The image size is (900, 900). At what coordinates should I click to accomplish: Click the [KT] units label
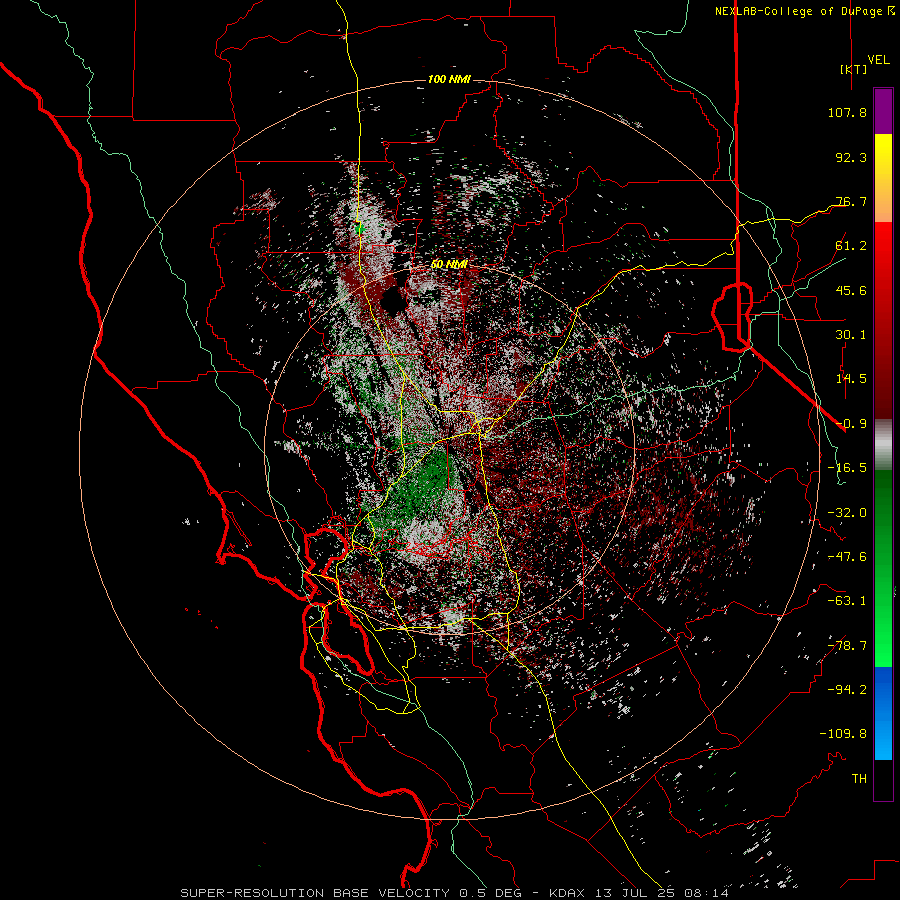point(853,69)
